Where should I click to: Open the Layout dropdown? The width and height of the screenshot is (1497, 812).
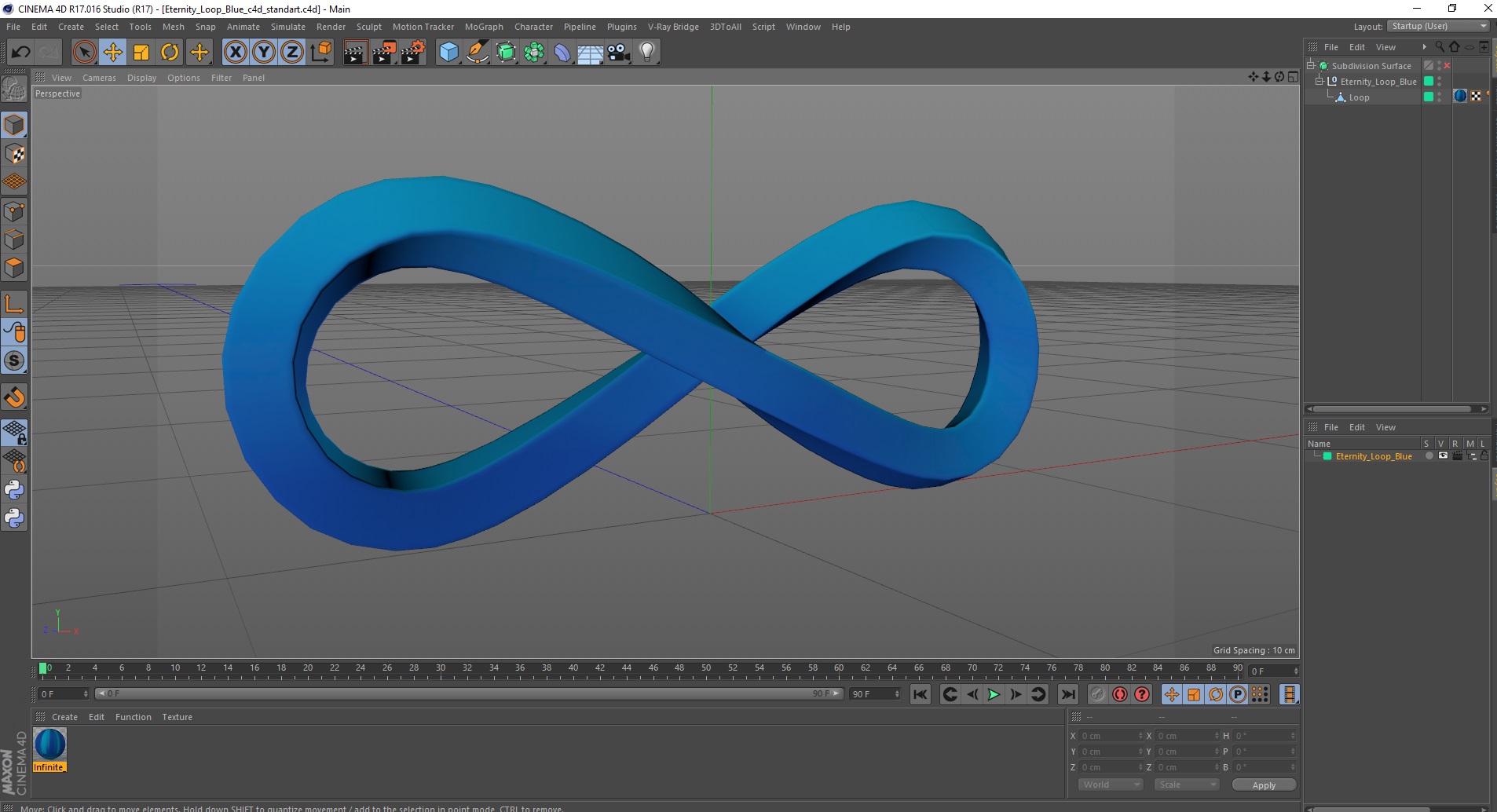pos(1438,26)
